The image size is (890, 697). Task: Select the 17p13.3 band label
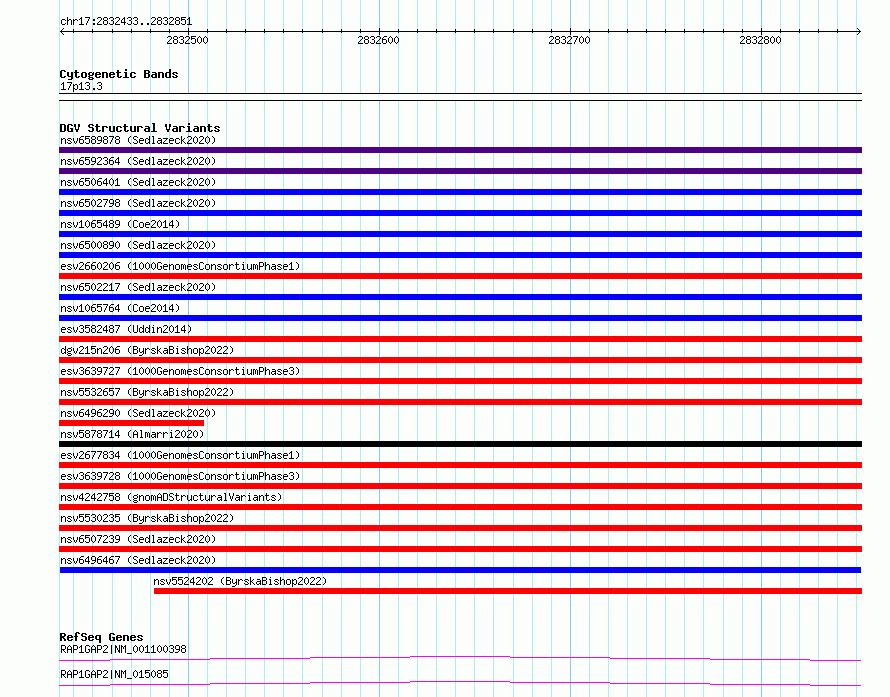81,86
